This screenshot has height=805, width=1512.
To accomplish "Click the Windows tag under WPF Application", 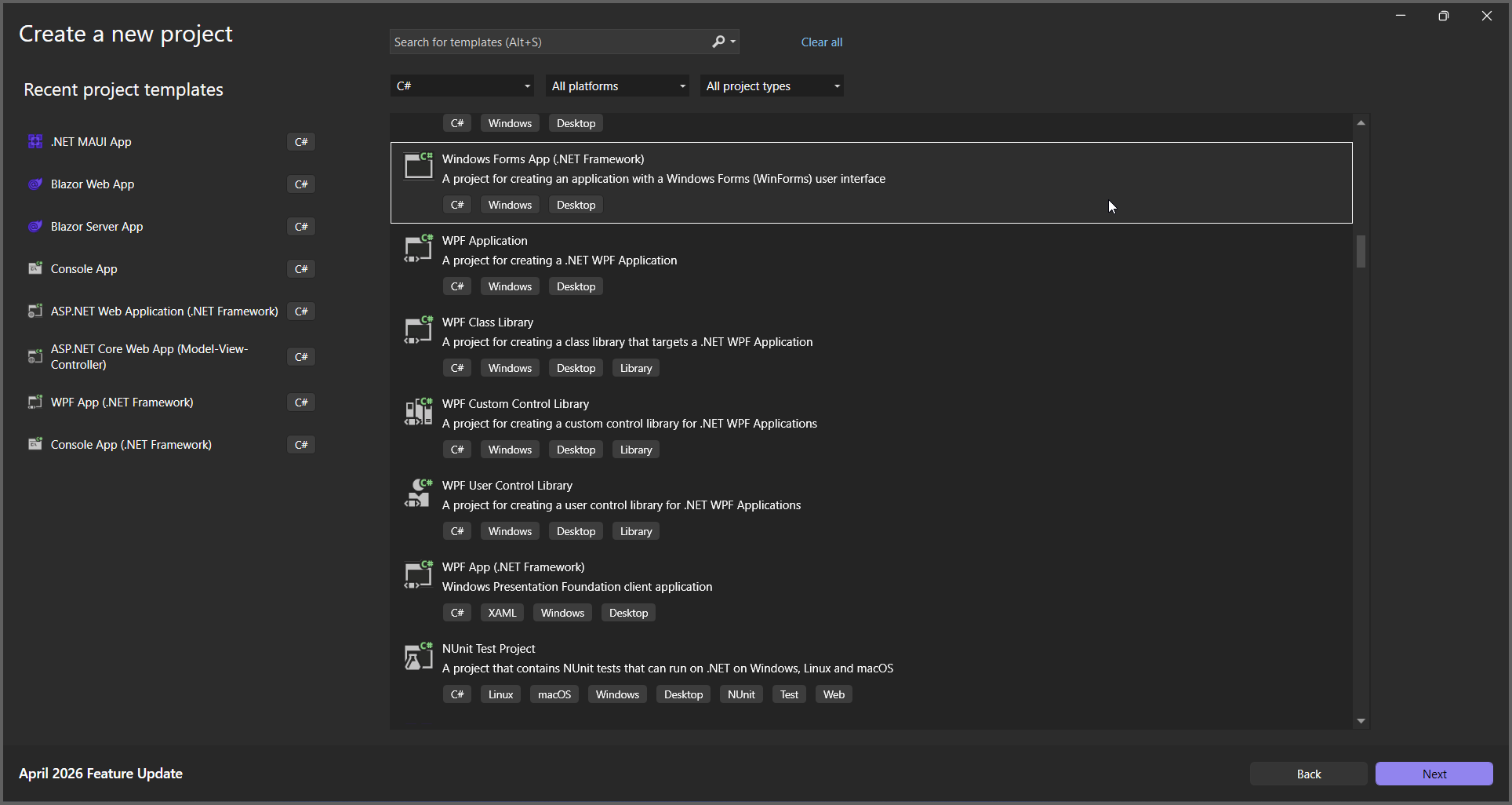I will click(510, 286).
